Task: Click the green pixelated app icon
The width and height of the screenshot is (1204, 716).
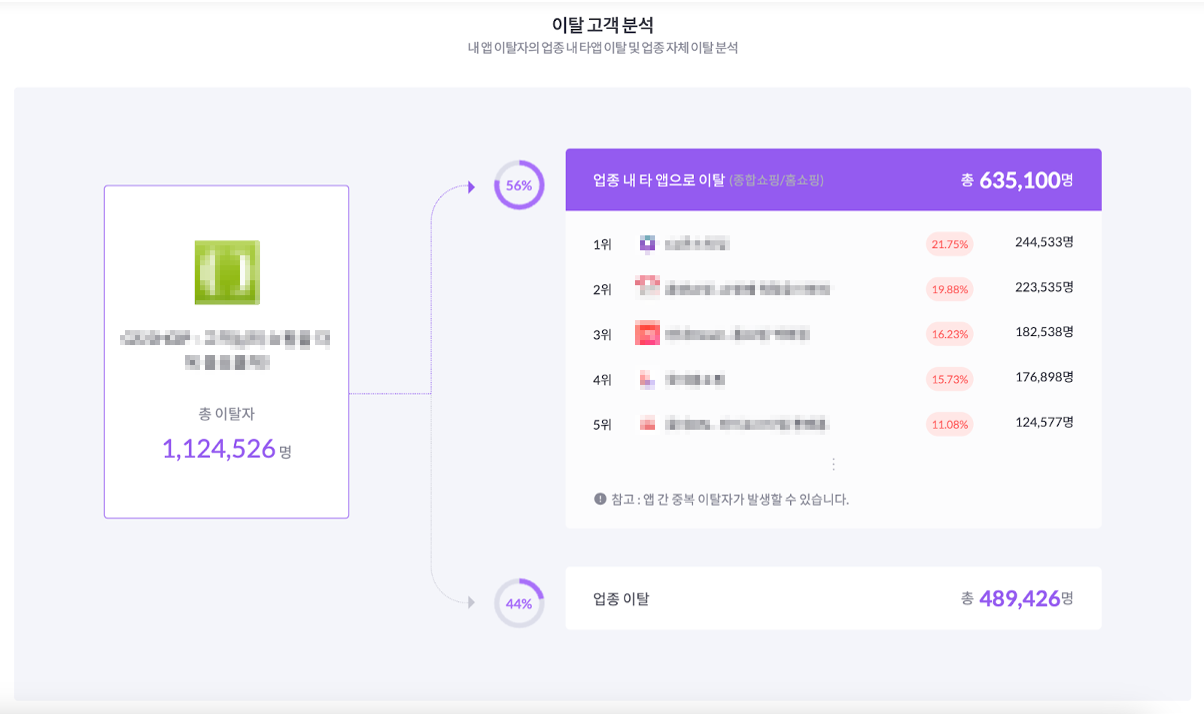Action: pos(227,272)
